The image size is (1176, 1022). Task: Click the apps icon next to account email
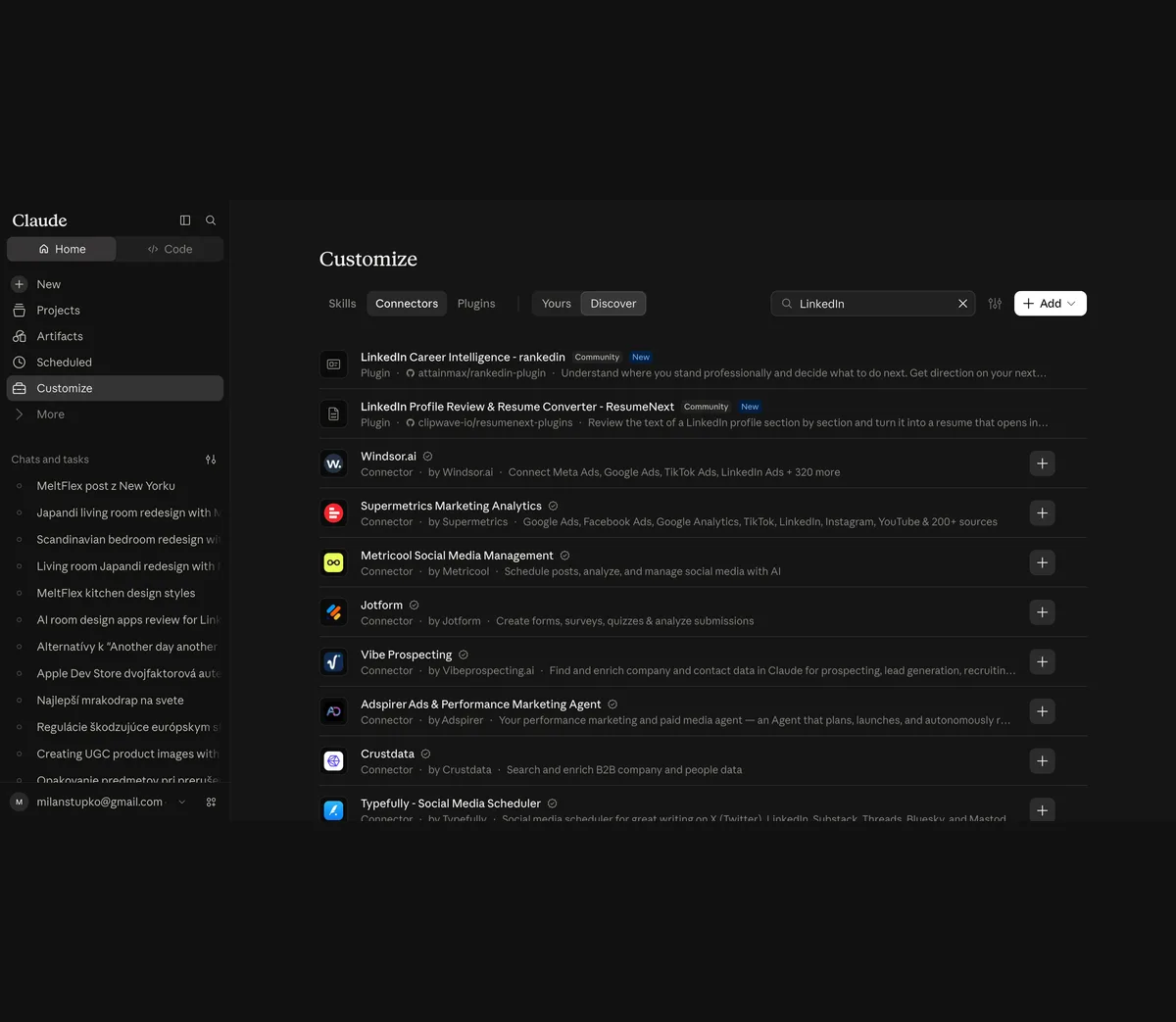211,802
